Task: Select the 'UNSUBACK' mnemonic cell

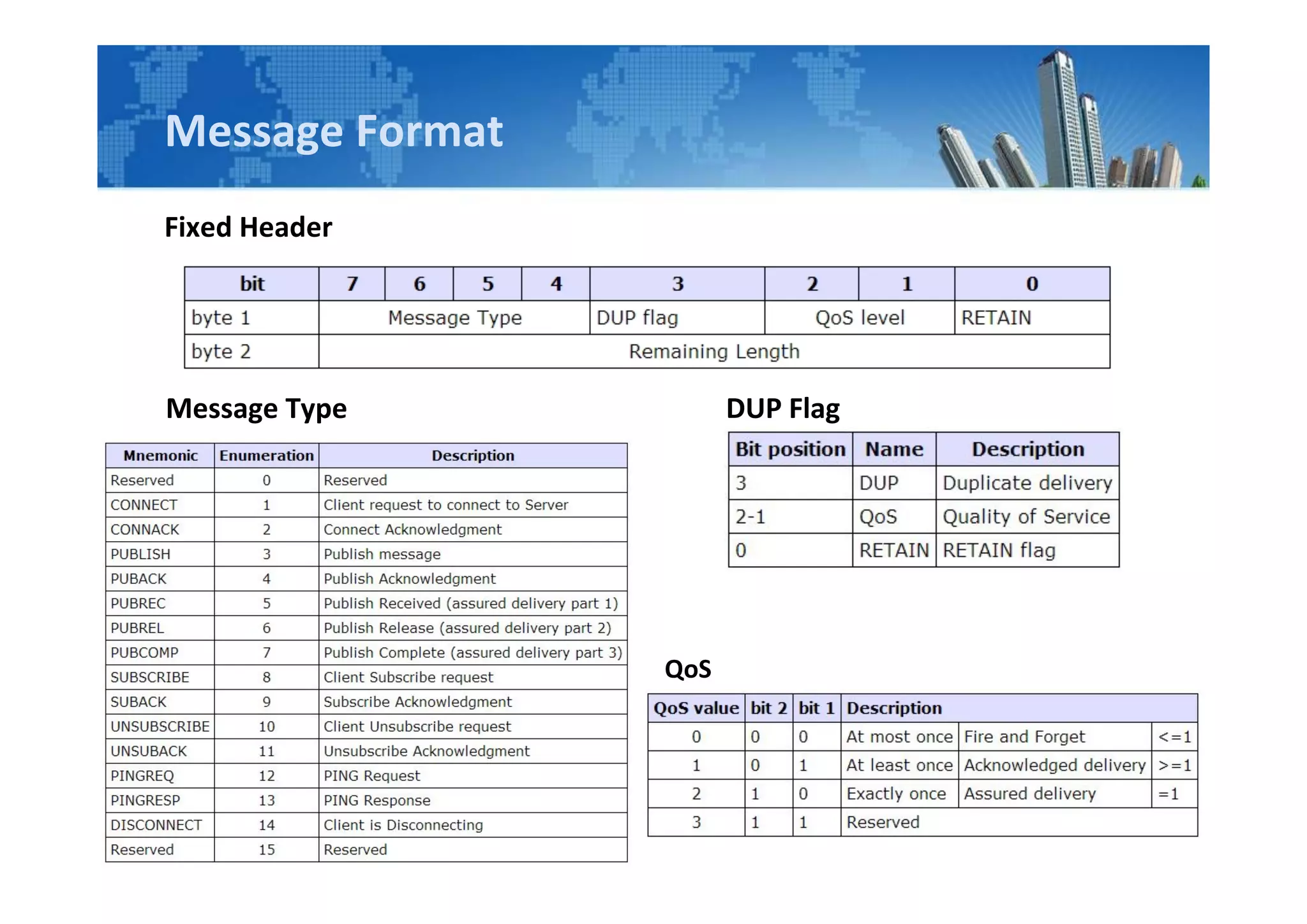Action: click(160, 751)
